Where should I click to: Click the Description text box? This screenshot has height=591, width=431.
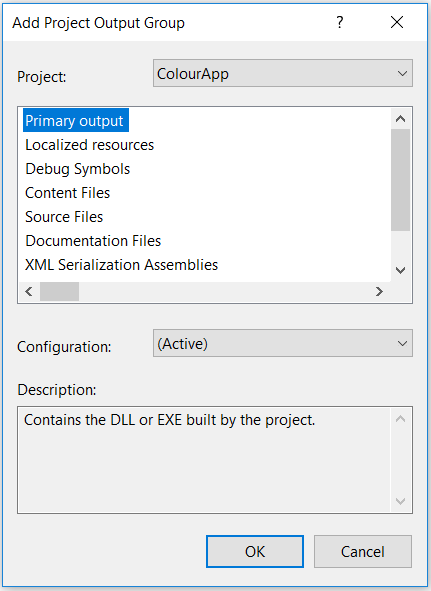204,460
